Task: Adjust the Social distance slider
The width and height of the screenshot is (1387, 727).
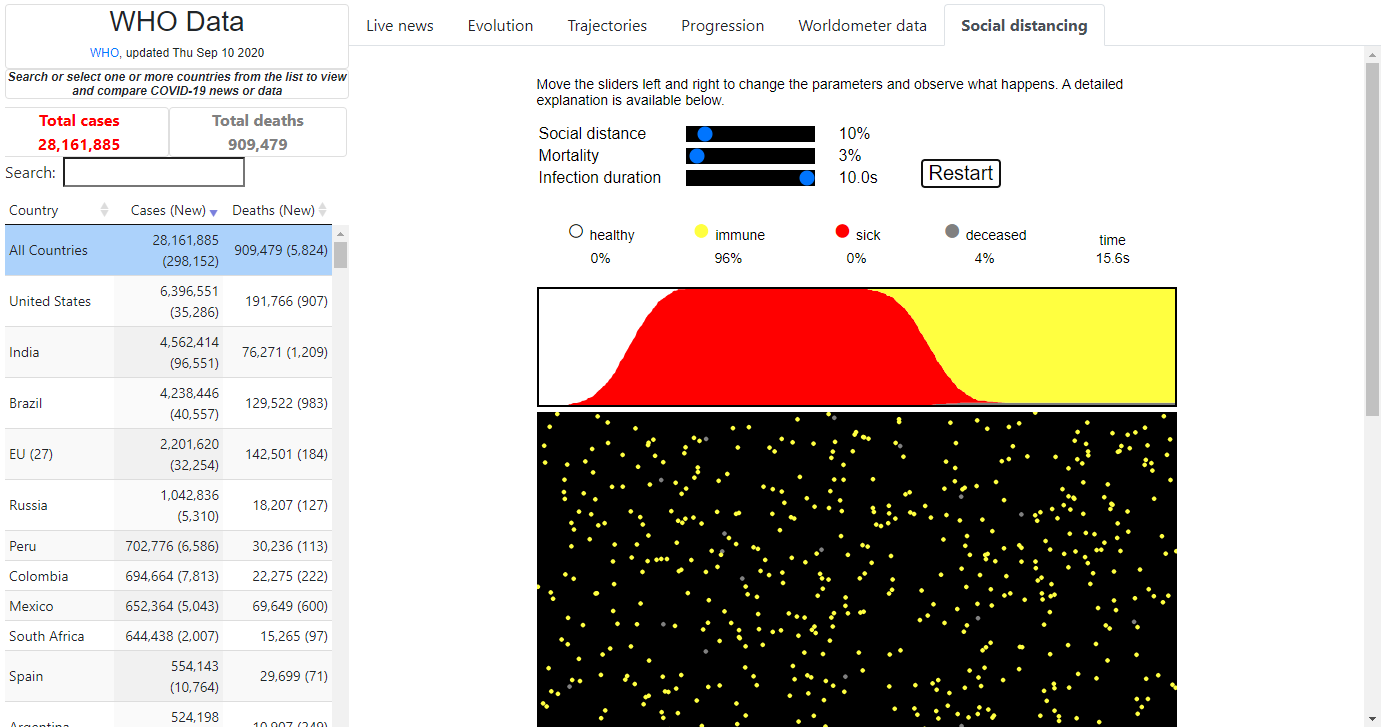Action: [705, 134]
